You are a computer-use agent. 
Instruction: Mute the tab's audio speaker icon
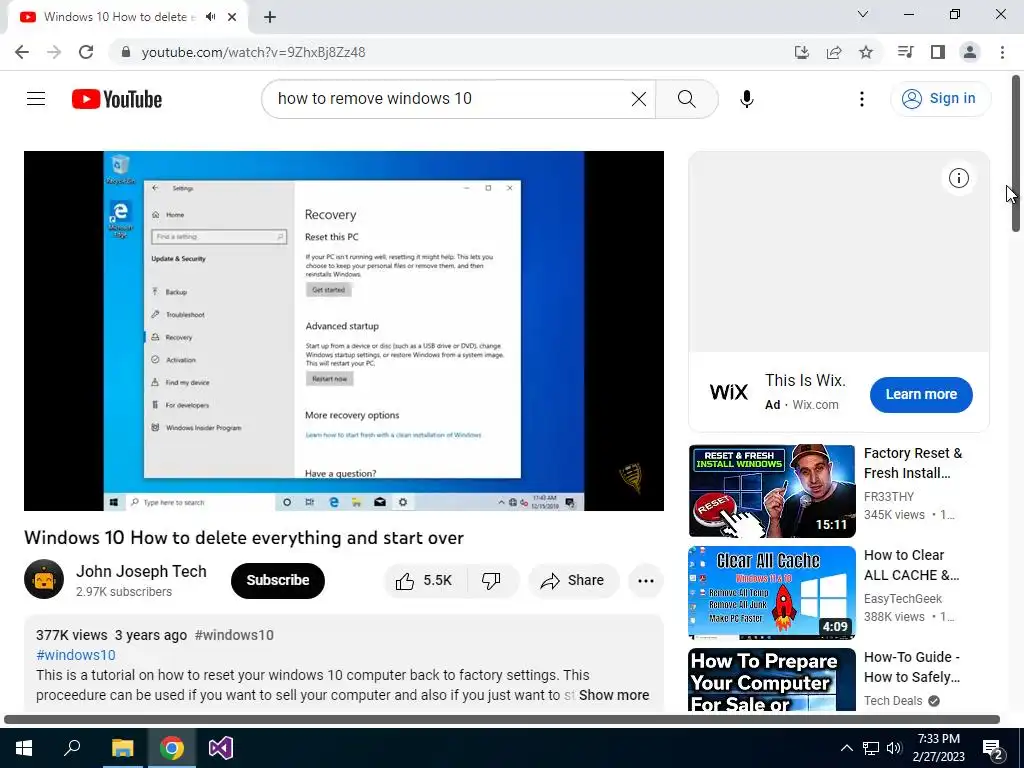coord(210,17)
